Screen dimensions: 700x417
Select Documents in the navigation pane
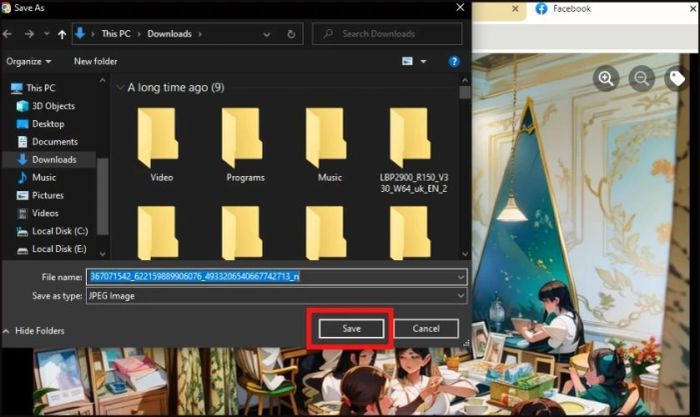54,142
